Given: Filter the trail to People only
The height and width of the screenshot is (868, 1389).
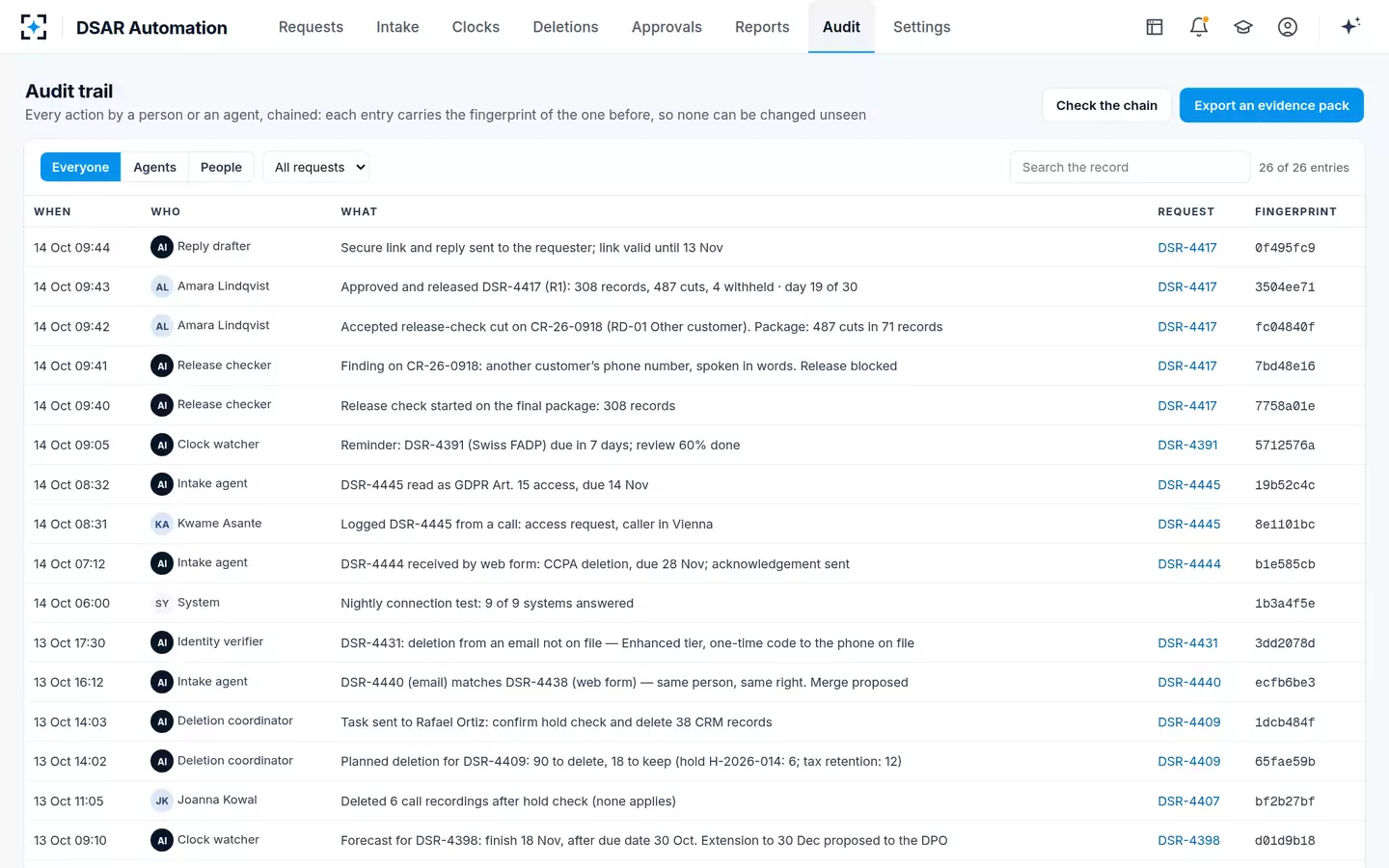Looking at the screenshot, I should point(221,167).
